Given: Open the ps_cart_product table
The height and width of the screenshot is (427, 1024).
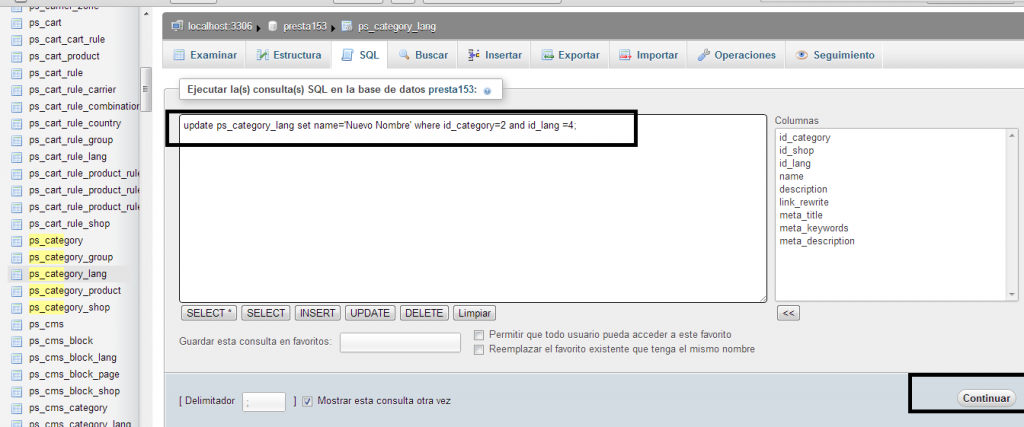Looking at the screenshot, I should [x=64, y=56].
